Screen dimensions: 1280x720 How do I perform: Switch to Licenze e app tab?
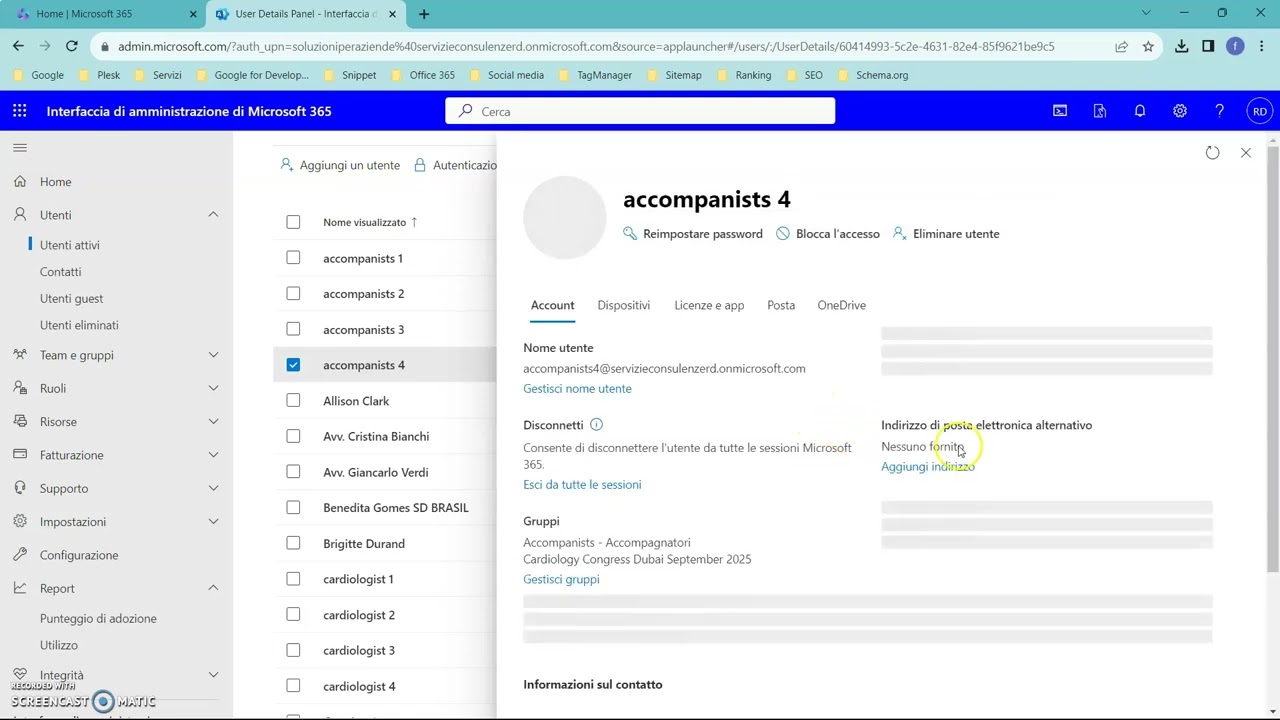click(709, 305)
